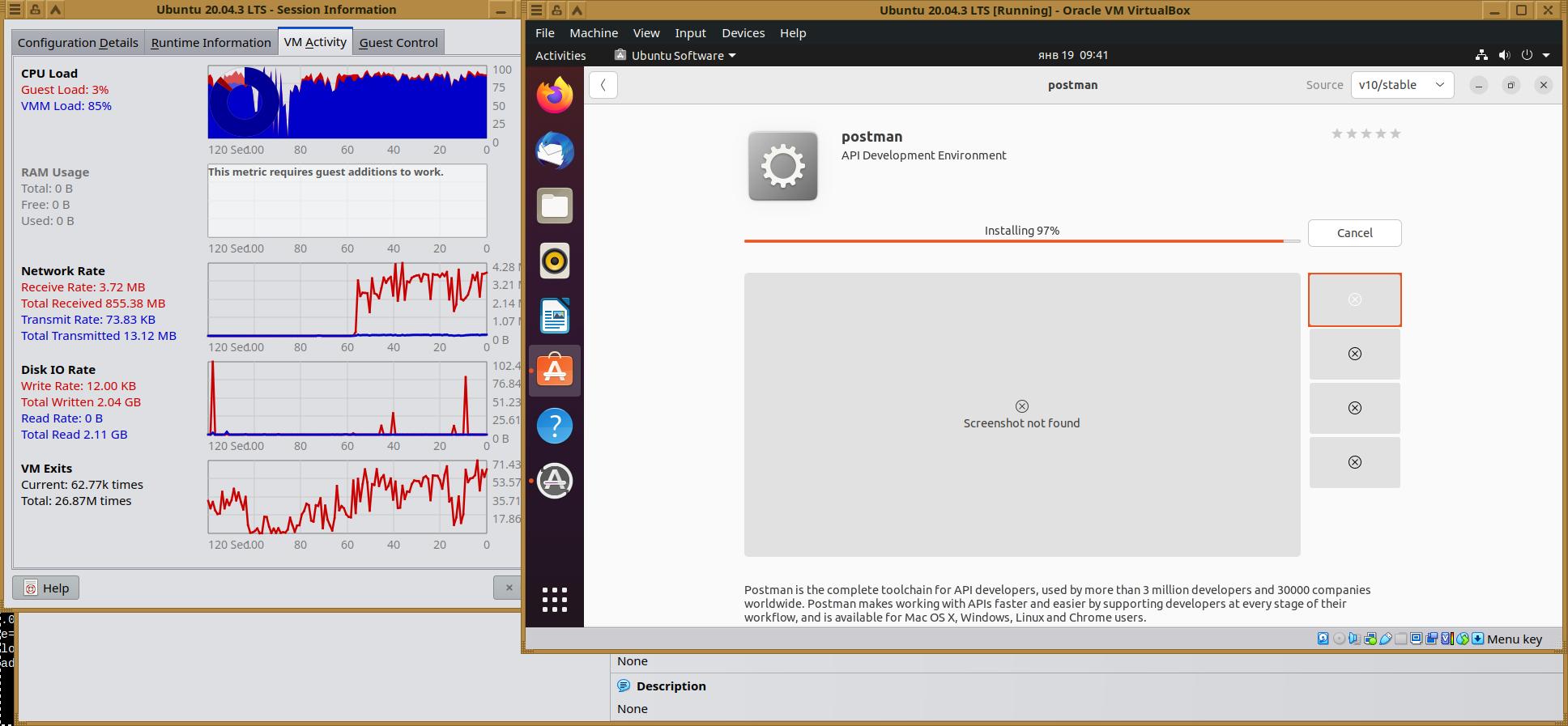Switch to the Guest Control tab
This screenshot has height=726, width=1568.
tap(398, 42)
